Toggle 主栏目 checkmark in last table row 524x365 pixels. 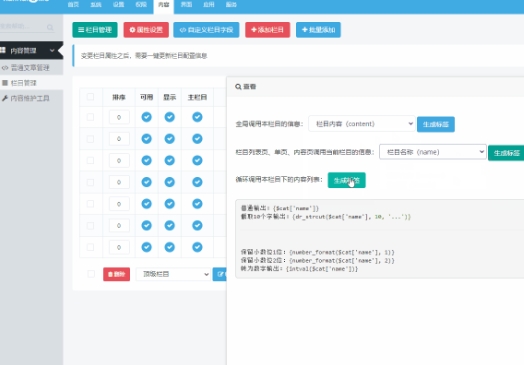coord(197,247)
